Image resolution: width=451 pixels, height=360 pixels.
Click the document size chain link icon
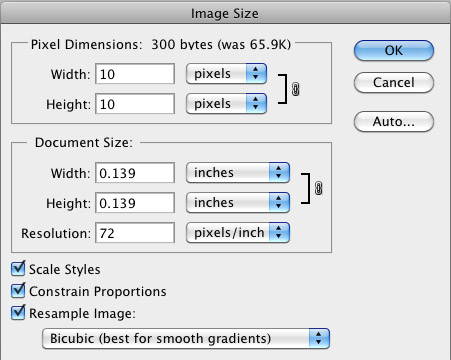[319, 189]
